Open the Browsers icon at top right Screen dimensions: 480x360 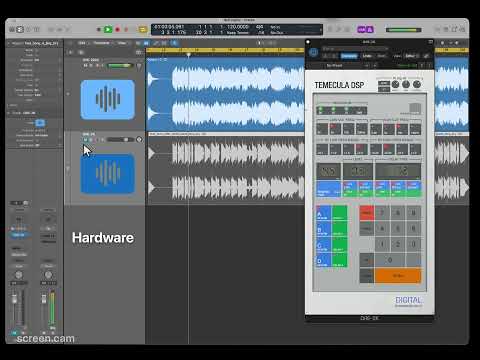point(463,30)
